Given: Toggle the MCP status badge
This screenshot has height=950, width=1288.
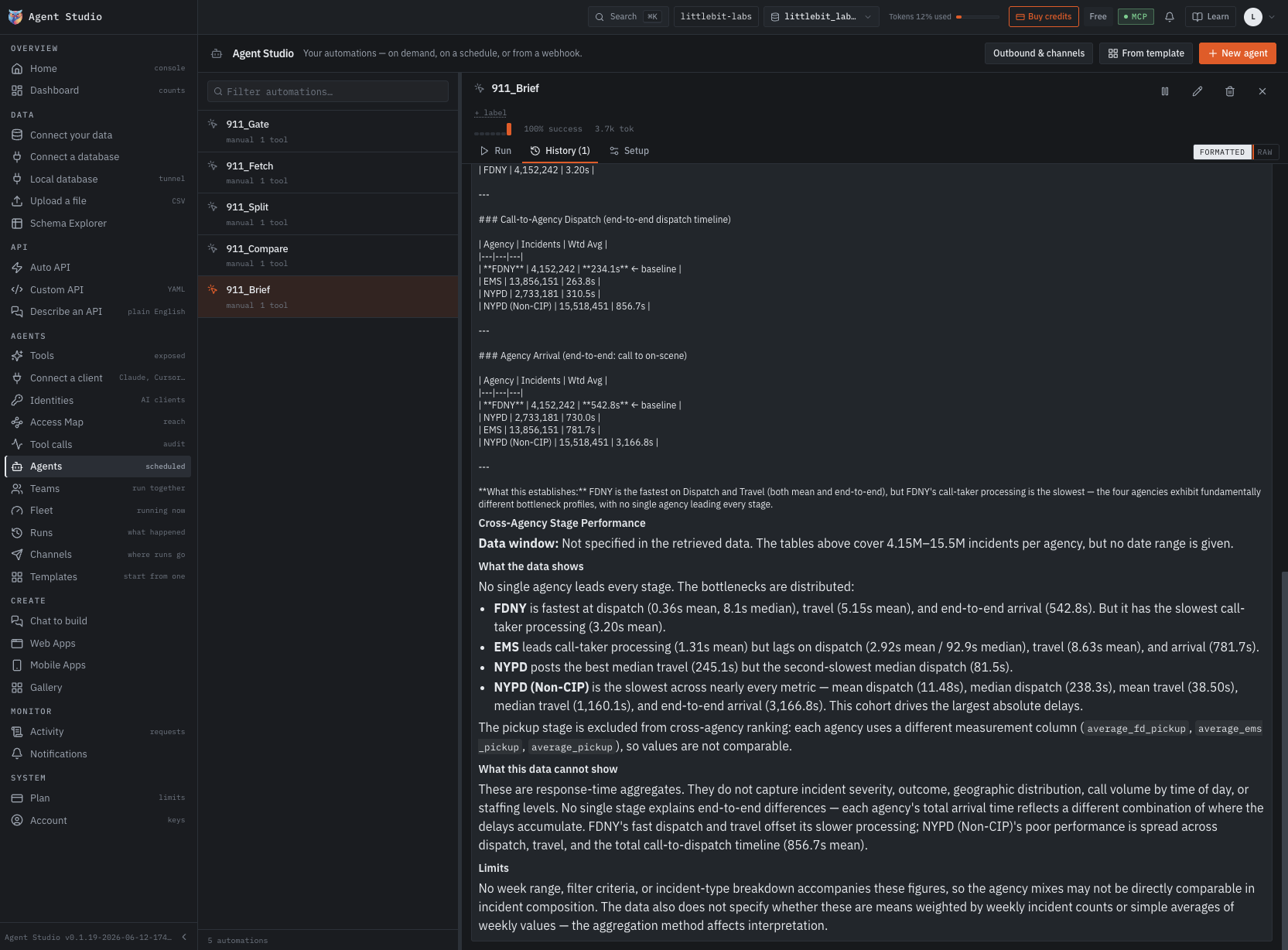Looking at the screenshot, I should [x=1136, y=17].
